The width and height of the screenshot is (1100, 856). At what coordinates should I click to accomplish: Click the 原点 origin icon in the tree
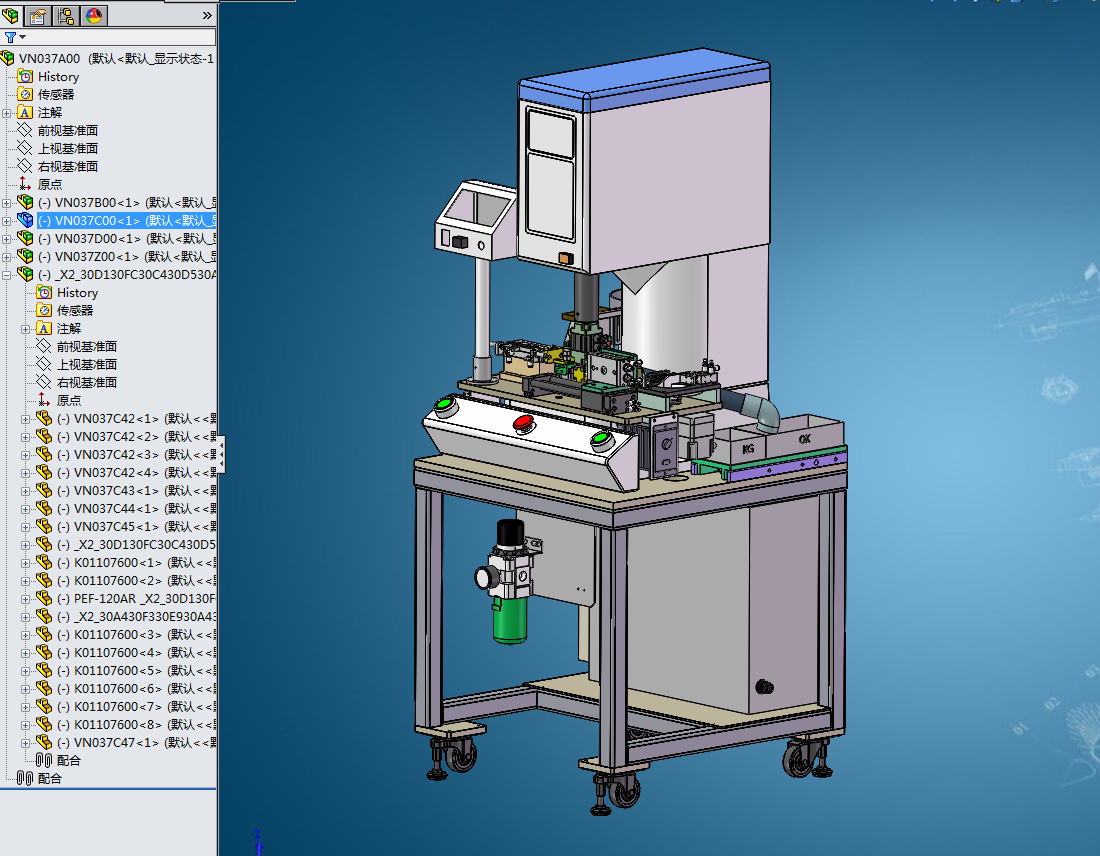pyautogui.click(x=25, y=184)
